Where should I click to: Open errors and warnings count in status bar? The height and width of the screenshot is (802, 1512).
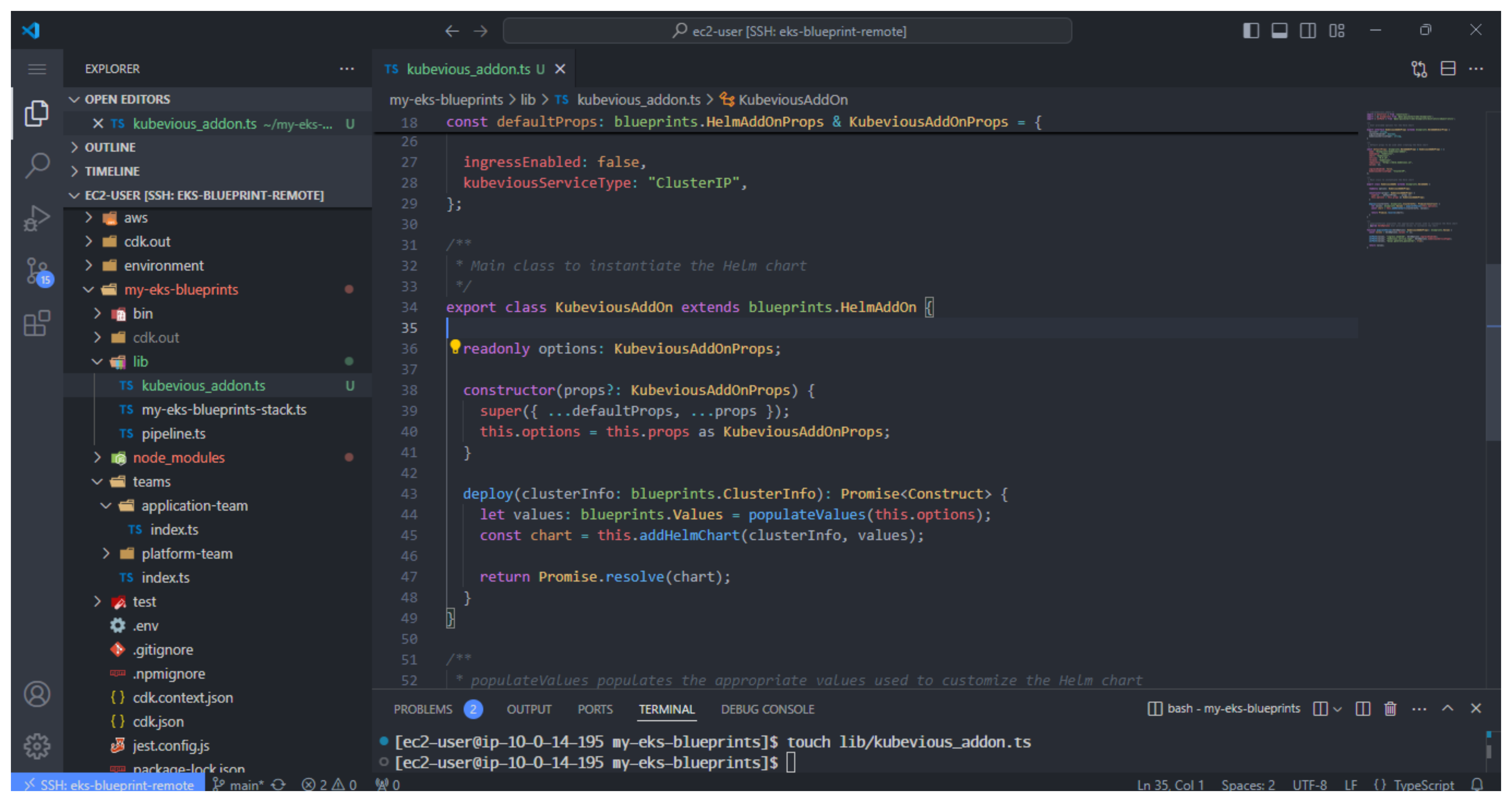pos(329,785)
